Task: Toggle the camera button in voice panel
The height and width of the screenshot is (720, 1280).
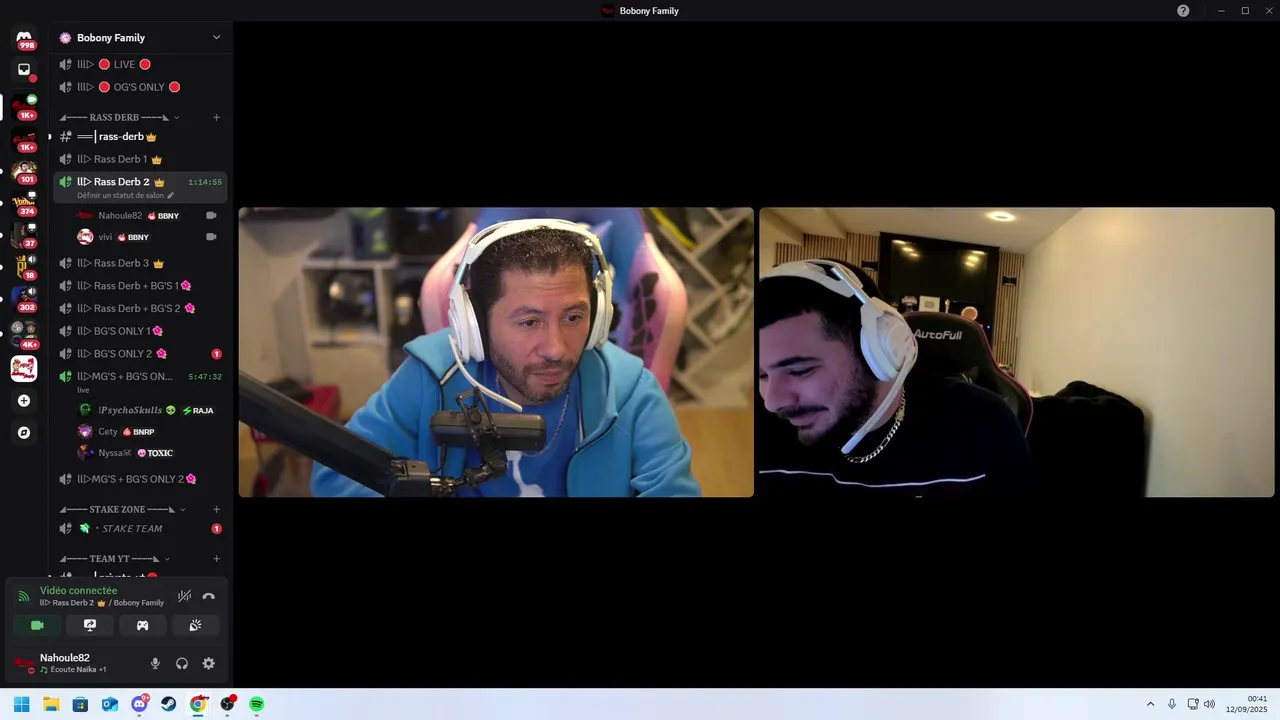Action: (37, 625)
